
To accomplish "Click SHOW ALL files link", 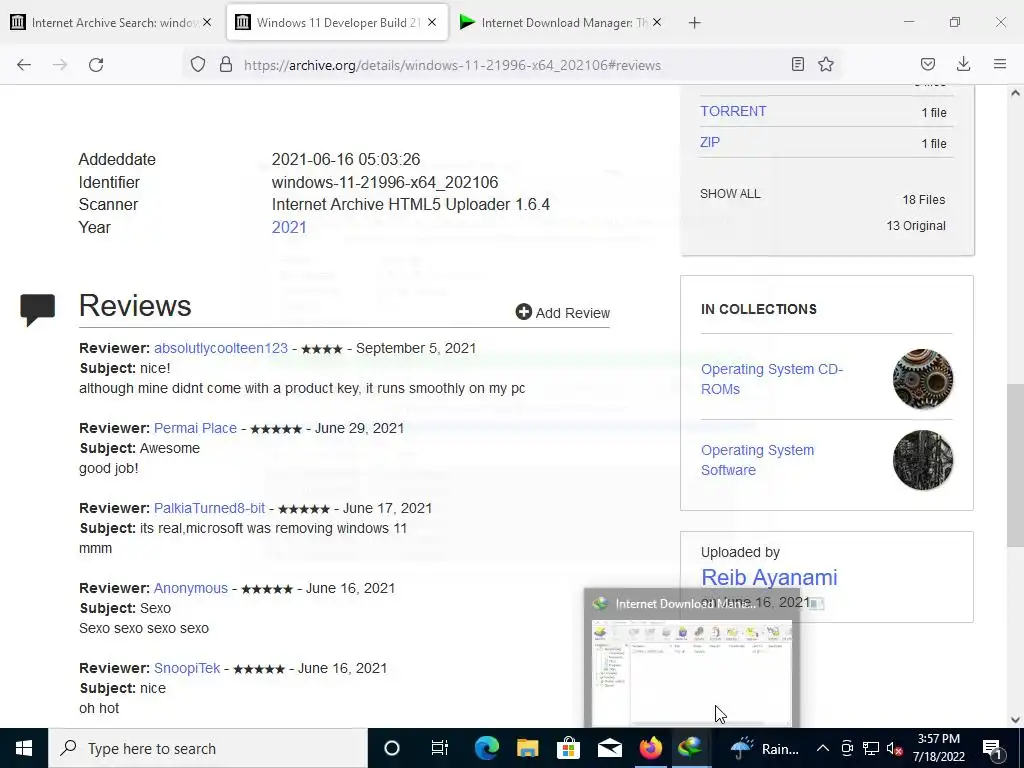I will click(730, 194).
